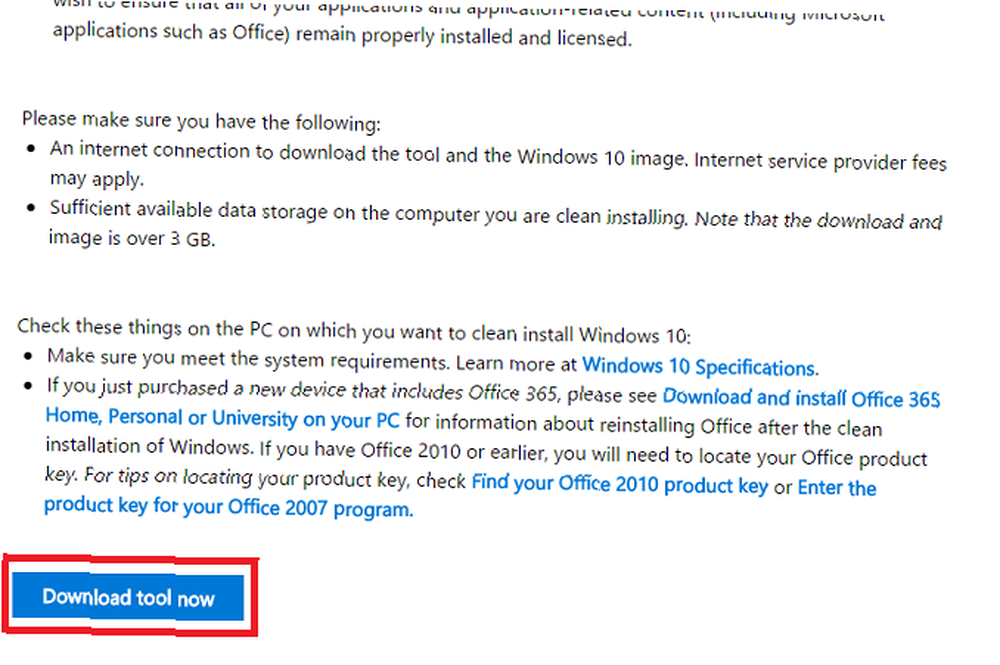Click the 'may apply.' text under internet connection
The width and height of the screenshot is (1000, 665).
click(97, 179)
